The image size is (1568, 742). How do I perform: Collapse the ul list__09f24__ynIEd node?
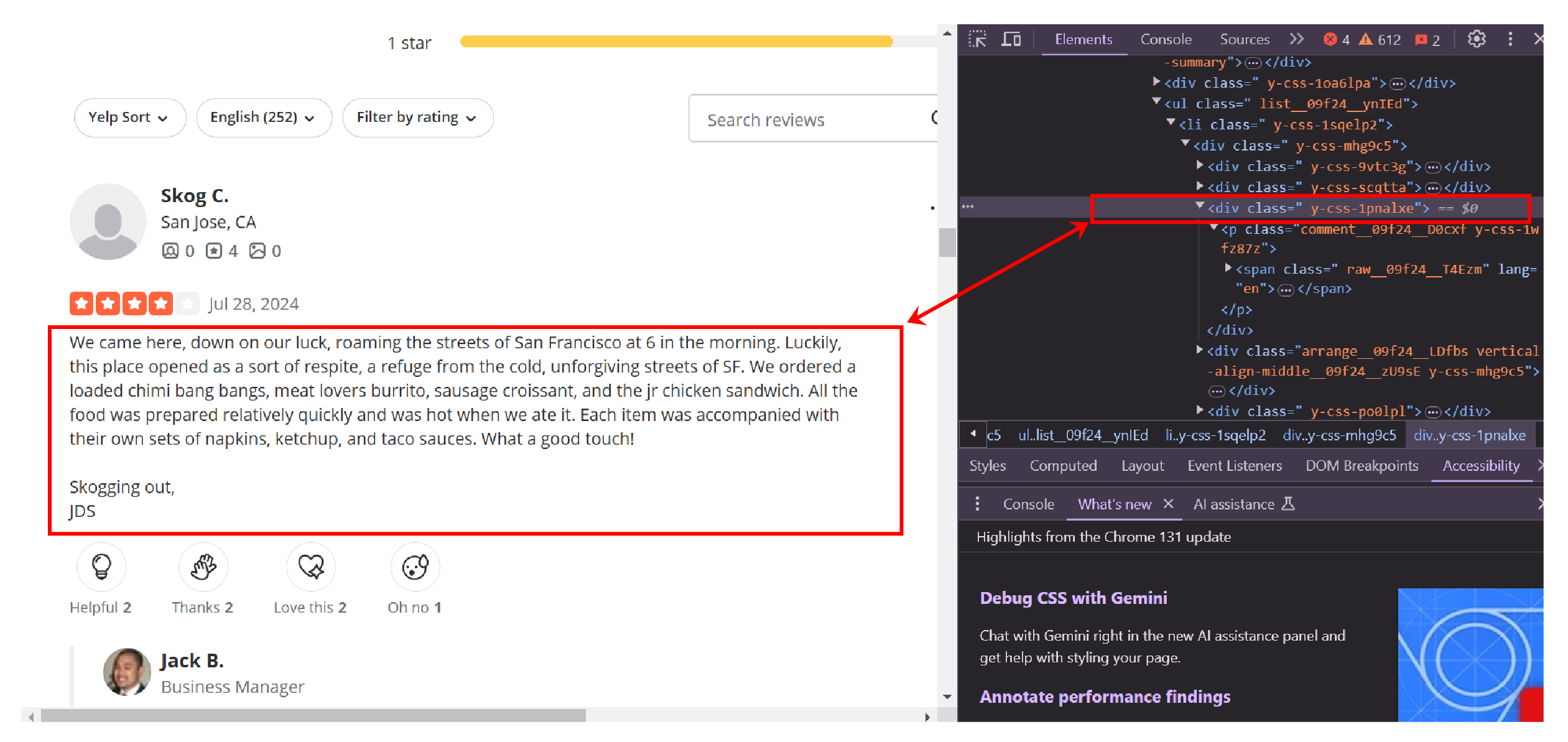[x=1156, y=101]
